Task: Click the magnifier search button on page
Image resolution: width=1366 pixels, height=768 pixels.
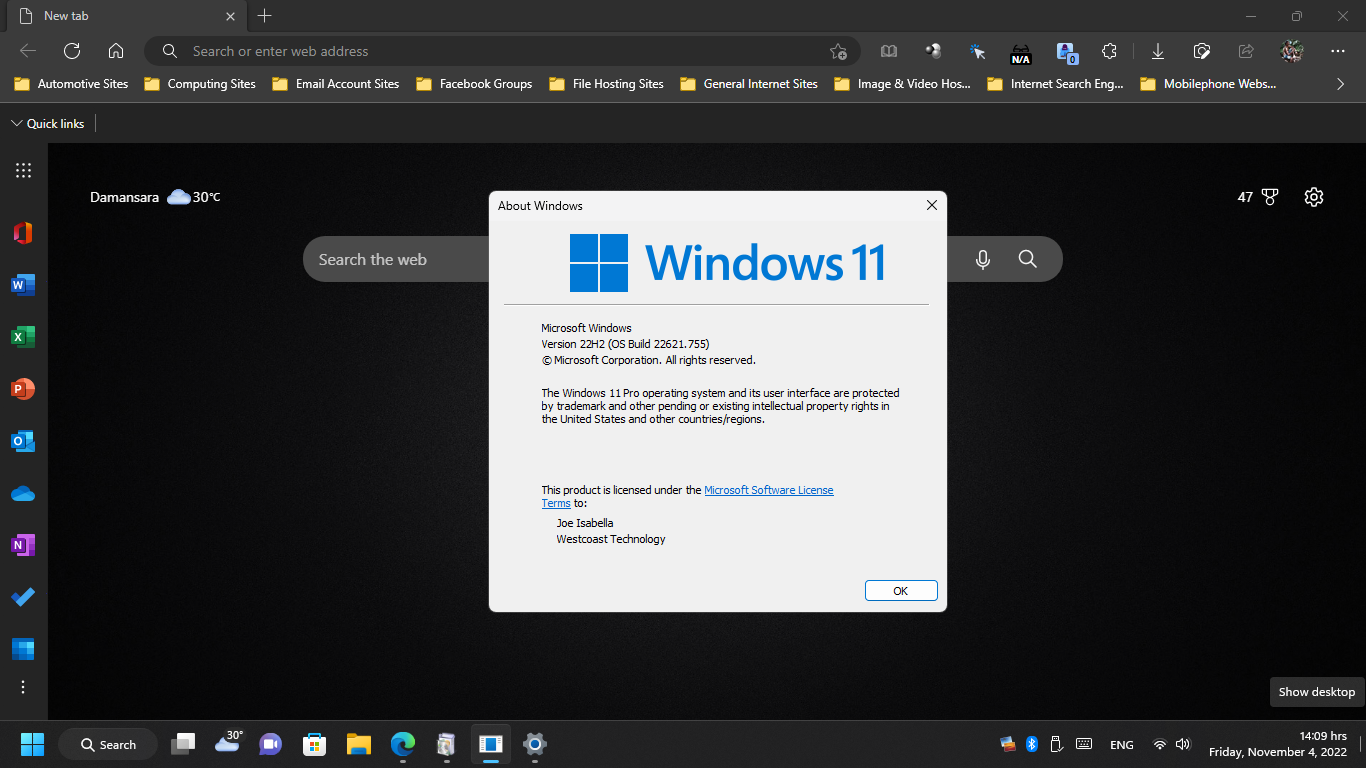Action: (1027, 259)
